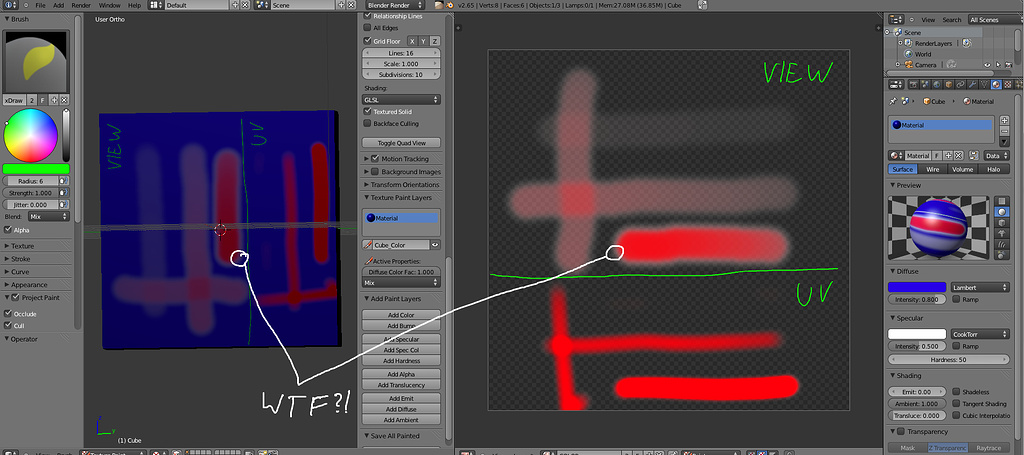
Task: Open the node tree toggle icon beside Data
Action: tap(974, 155)
